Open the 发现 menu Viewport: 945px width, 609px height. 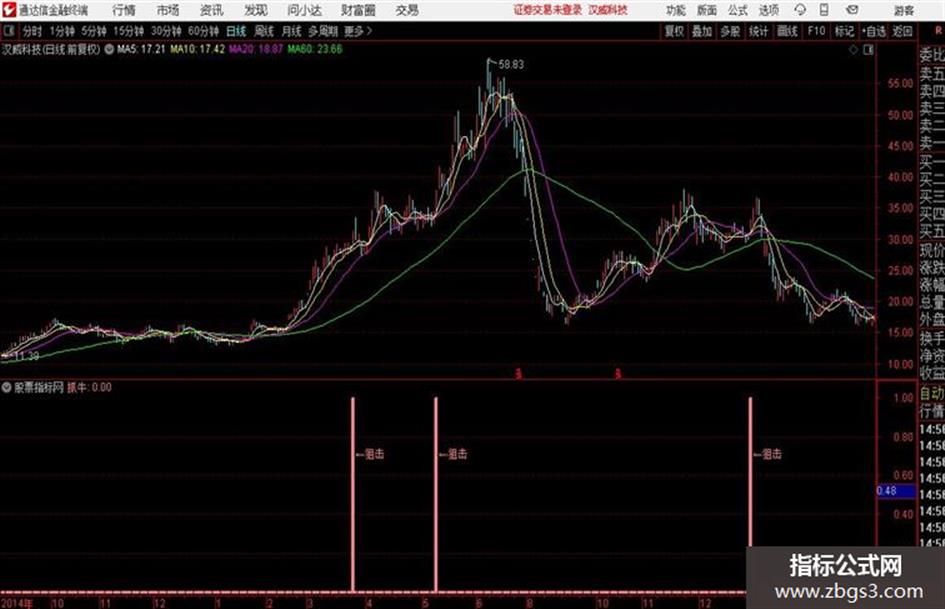point(256,10)
